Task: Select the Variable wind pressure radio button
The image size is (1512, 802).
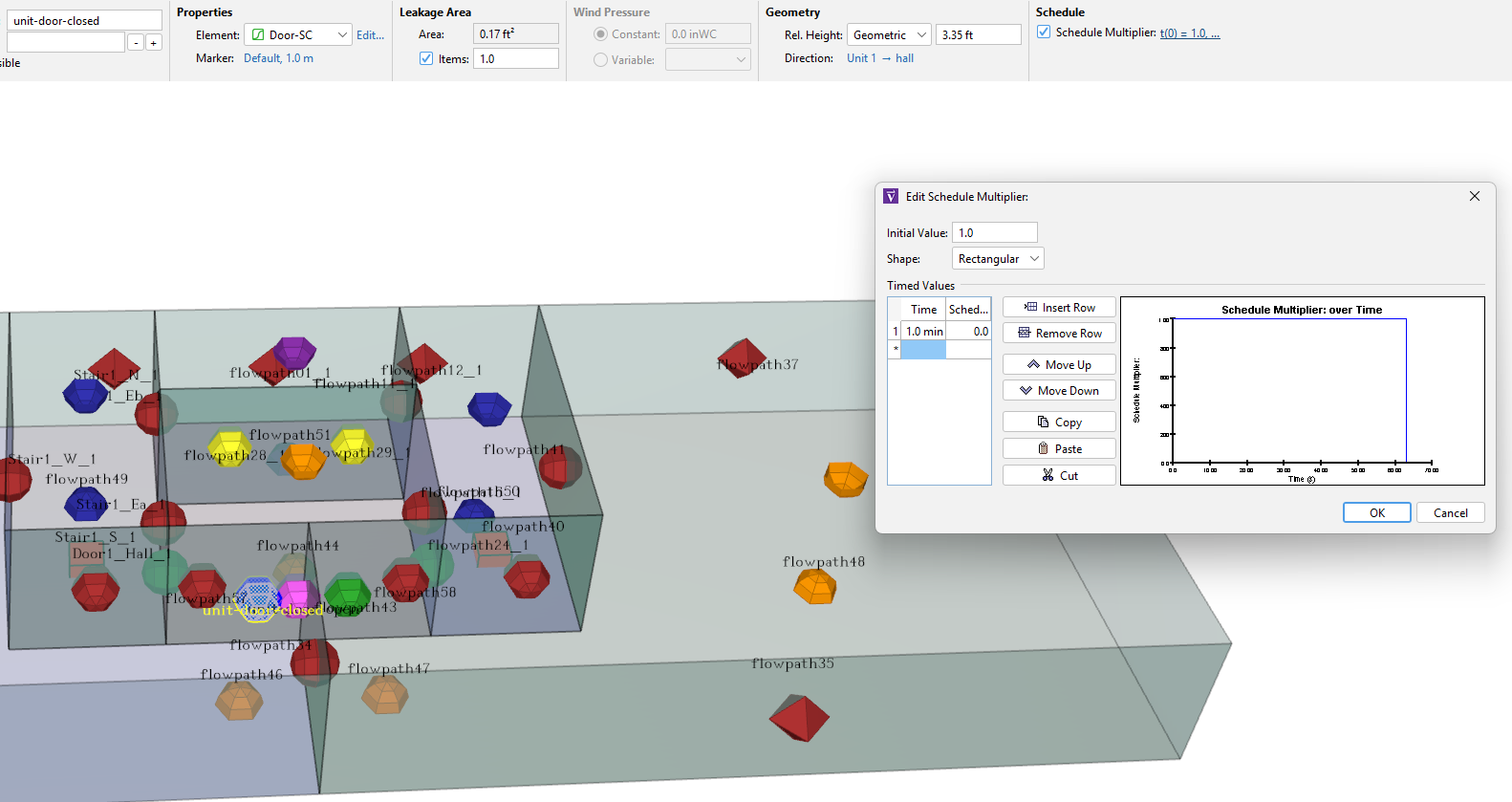Action: pos(600,60)
